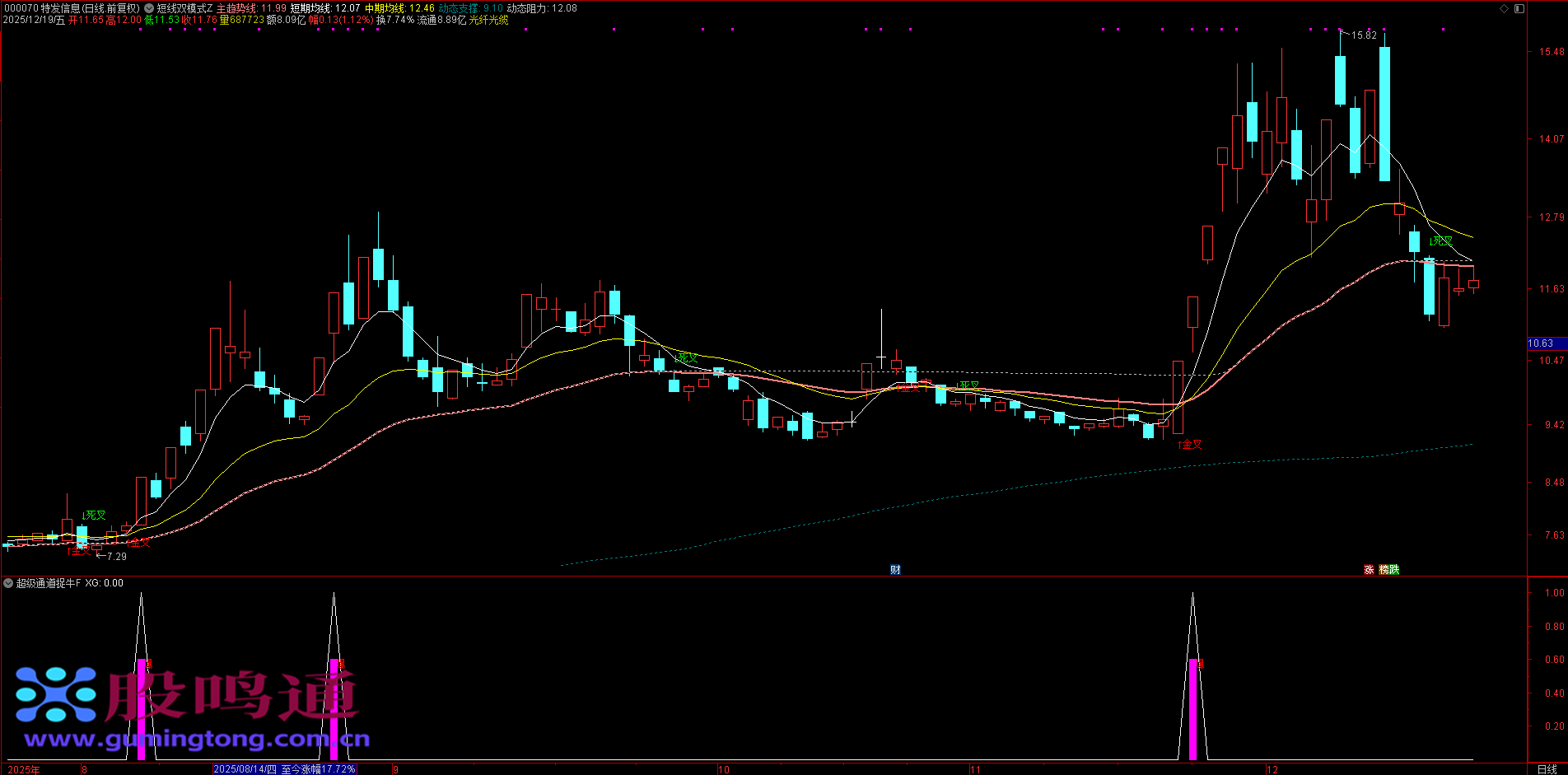The width and height of the screenshot is (1568, 775).
Task: Click the month 12 marker on timeline
Action: 1272,770
